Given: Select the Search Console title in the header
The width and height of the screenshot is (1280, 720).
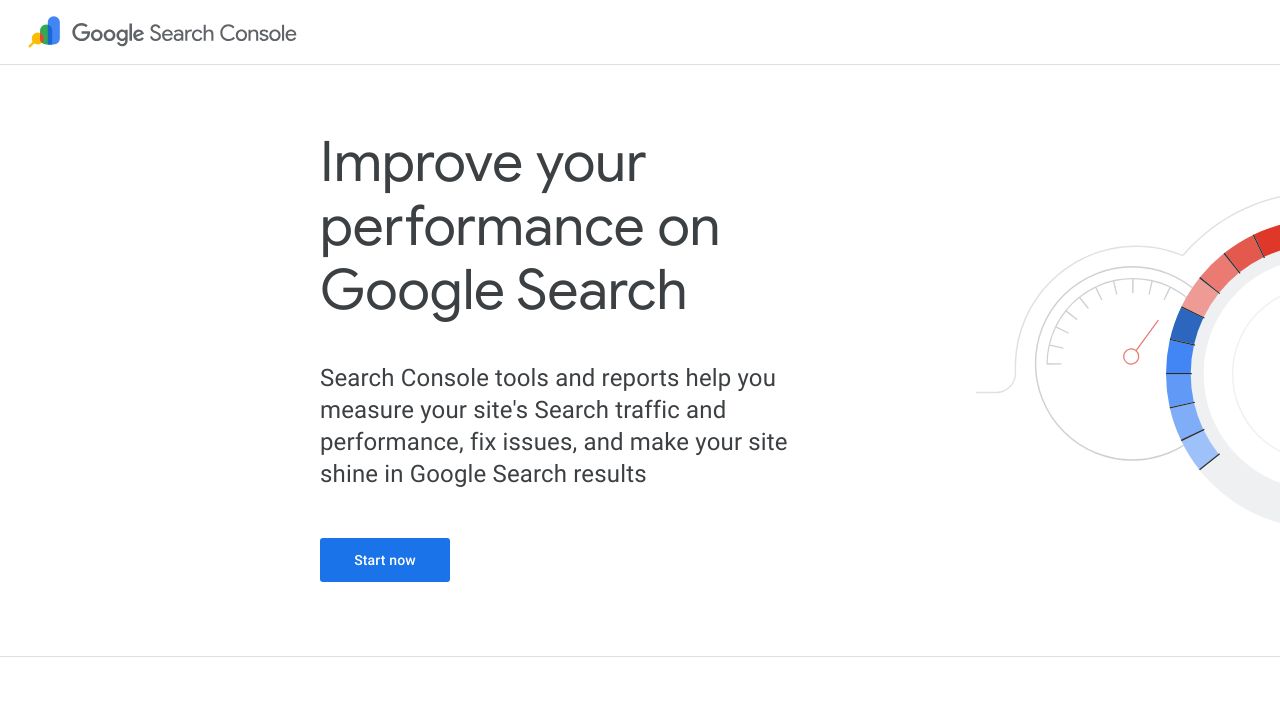Looking at the screenshot, I should 222,33.
